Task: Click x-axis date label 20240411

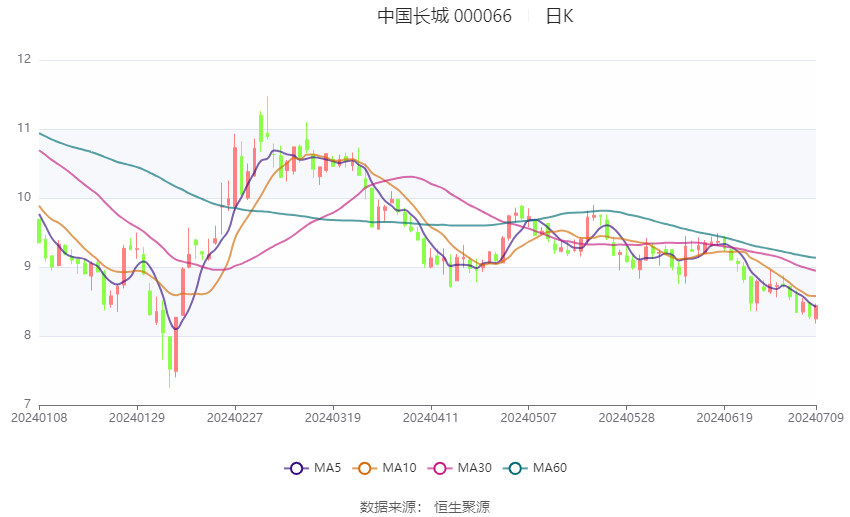Action: [430, 418]
